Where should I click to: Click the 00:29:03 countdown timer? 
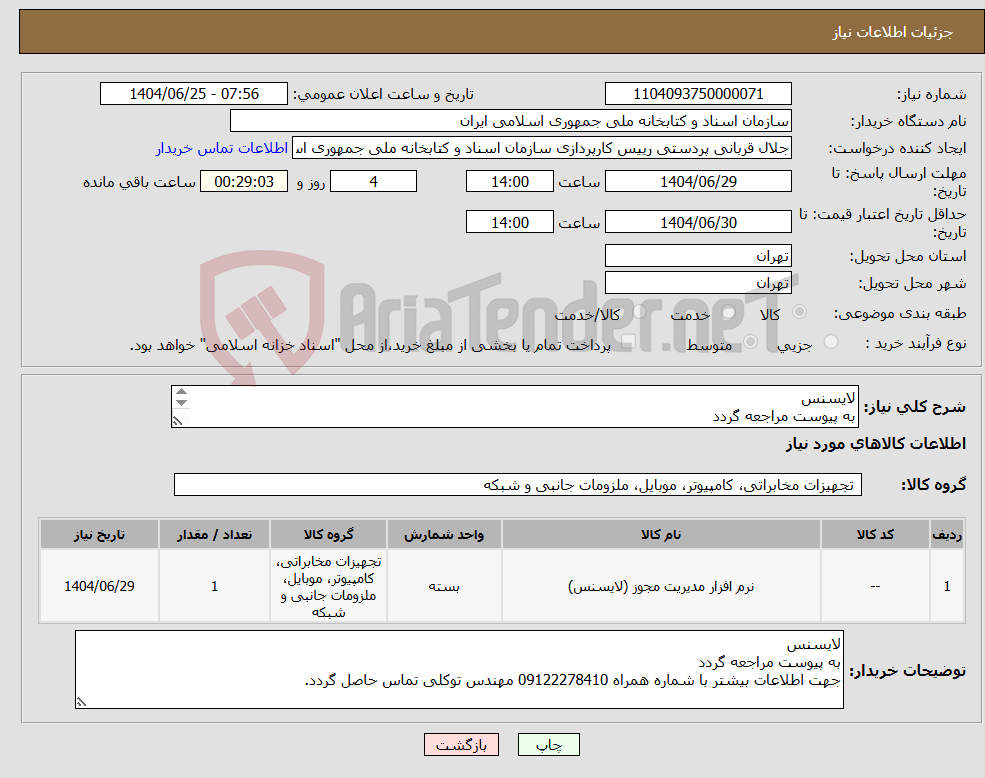244,181
